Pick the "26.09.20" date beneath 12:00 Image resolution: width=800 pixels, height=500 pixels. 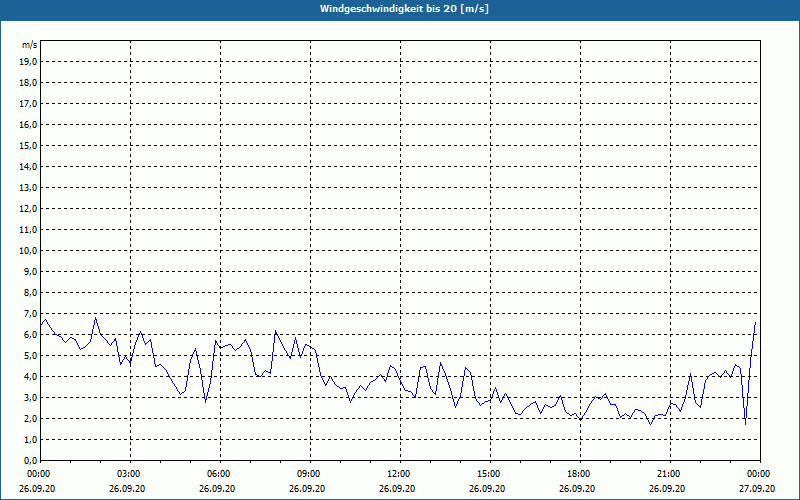point(397,488)
